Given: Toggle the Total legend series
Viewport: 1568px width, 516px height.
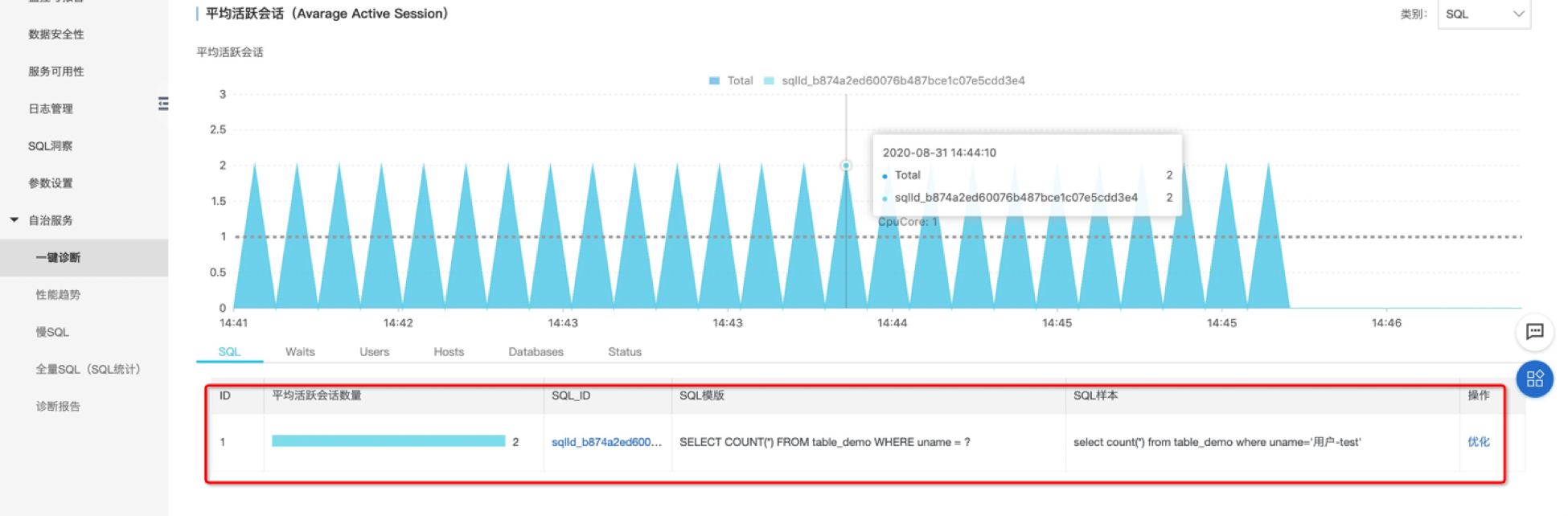Looking at the screenshot, I should [x=731, y=80].
